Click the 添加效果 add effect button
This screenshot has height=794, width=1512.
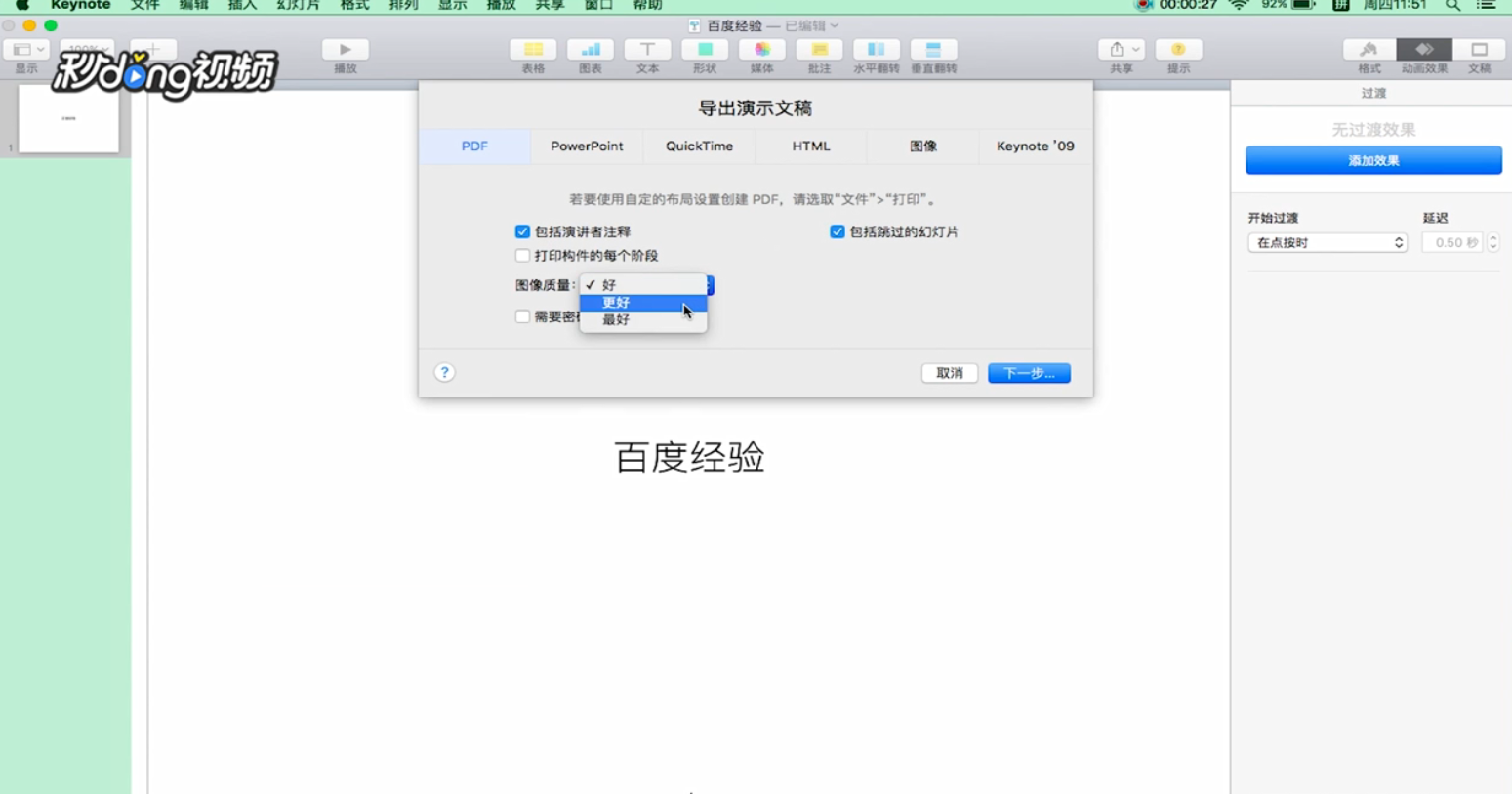[1373, 161]
